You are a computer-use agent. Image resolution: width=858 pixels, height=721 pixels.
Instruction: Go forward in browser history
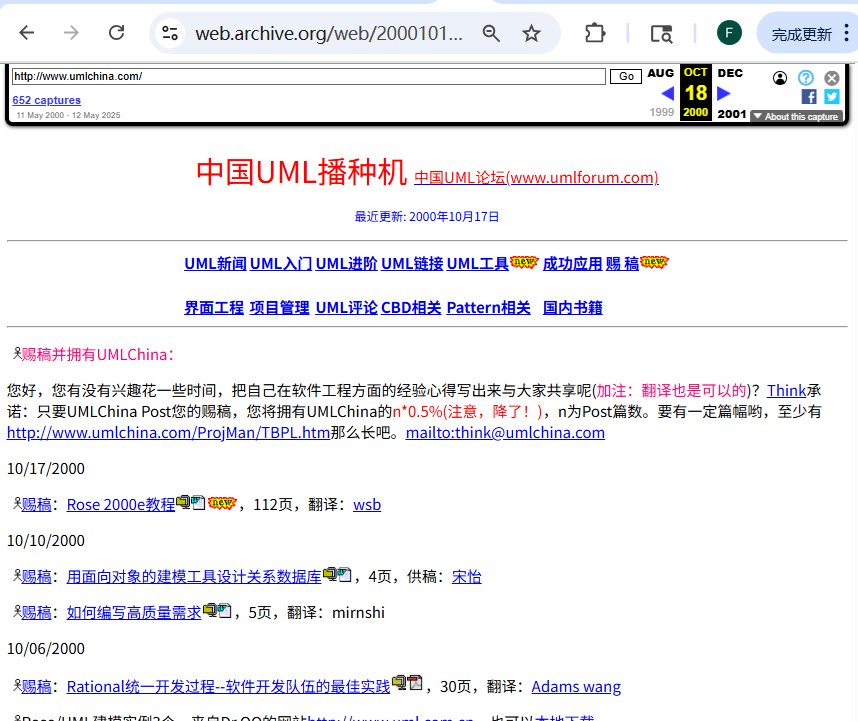[x=71, y=33]
